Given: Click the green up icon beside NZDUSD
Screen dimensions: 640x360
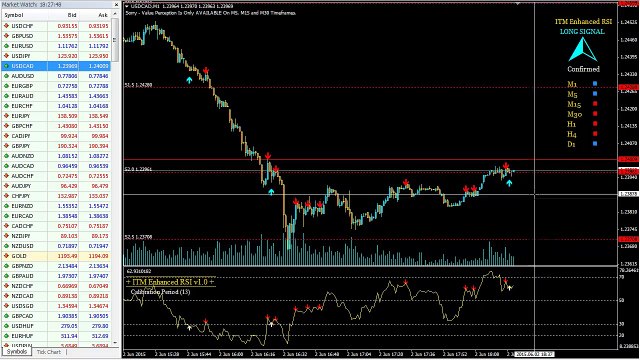Looking at the screenshot, I should (x=6, y=246).
